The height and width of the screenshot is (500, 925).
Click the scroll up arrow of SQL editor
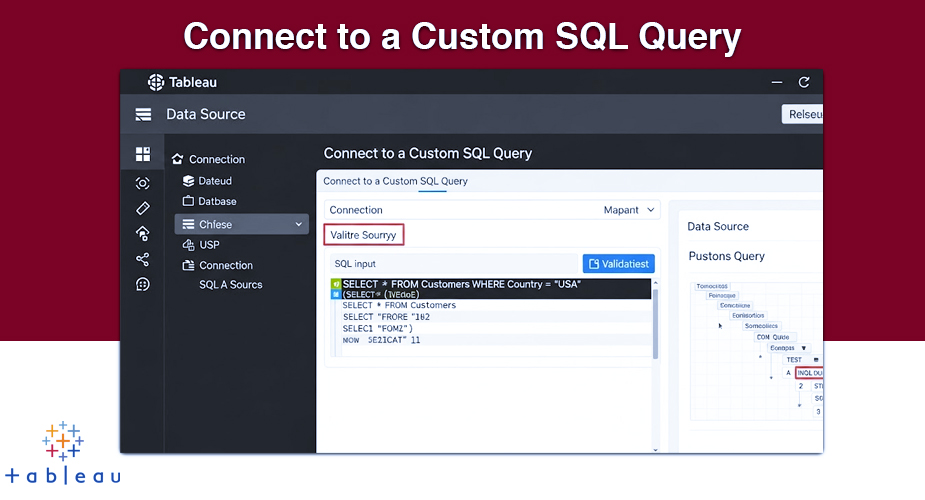[655, 284]
